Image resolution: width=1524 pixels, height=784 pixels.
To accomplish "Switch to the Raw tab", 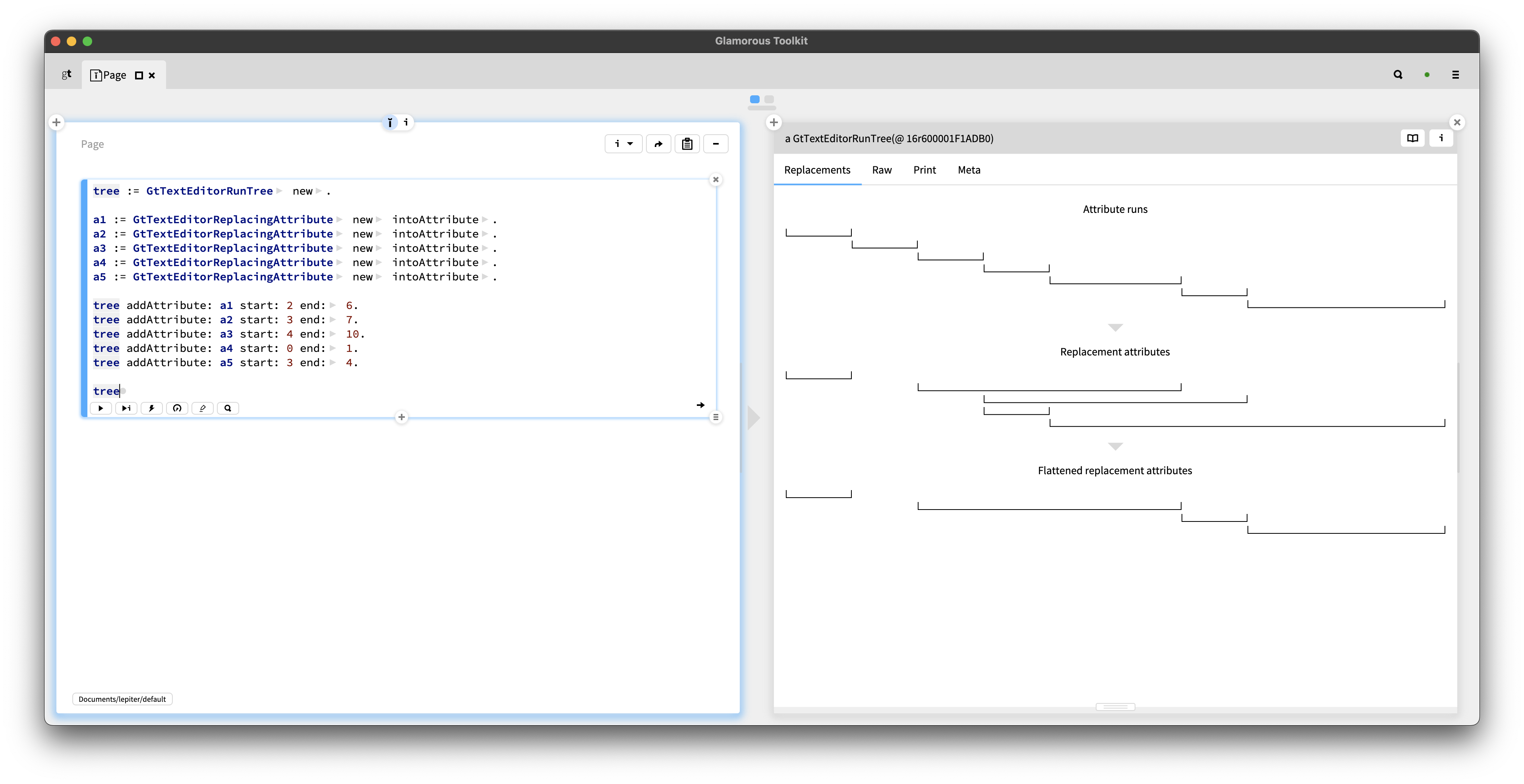I will [882, 170].
